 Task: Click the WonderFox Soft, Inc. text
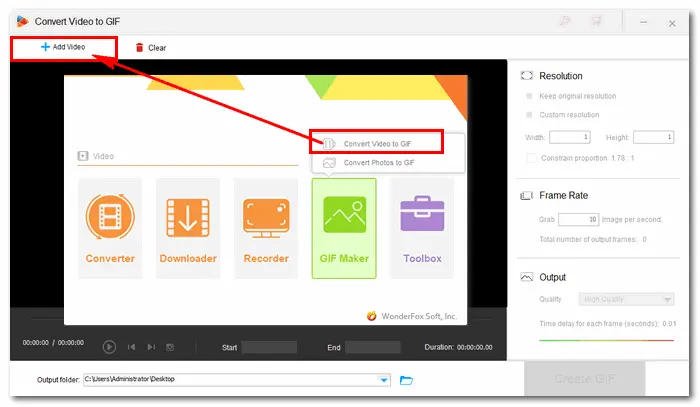tap(419, 316)
